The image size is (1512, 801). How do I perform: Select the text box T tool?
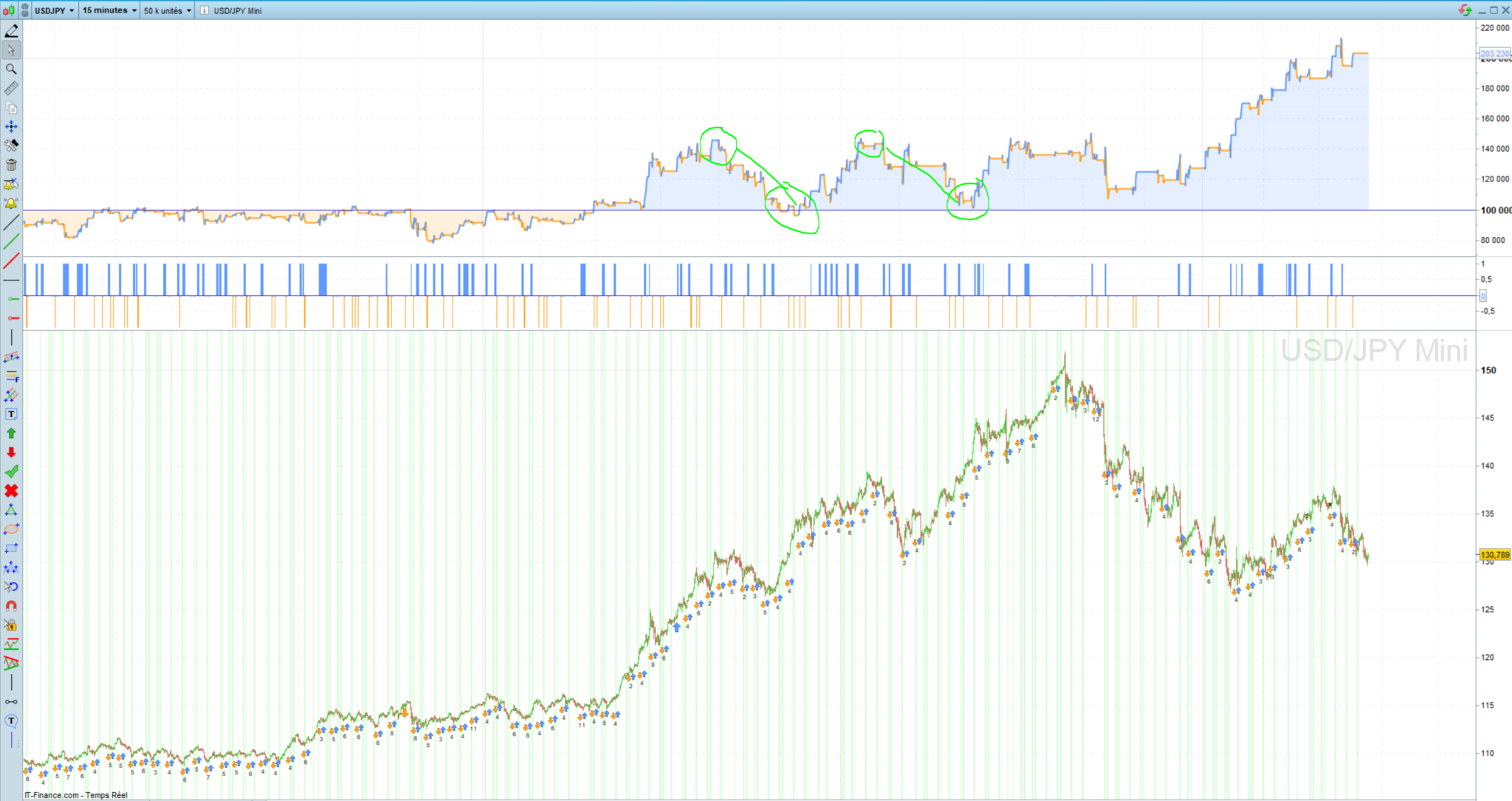(11, 414)
